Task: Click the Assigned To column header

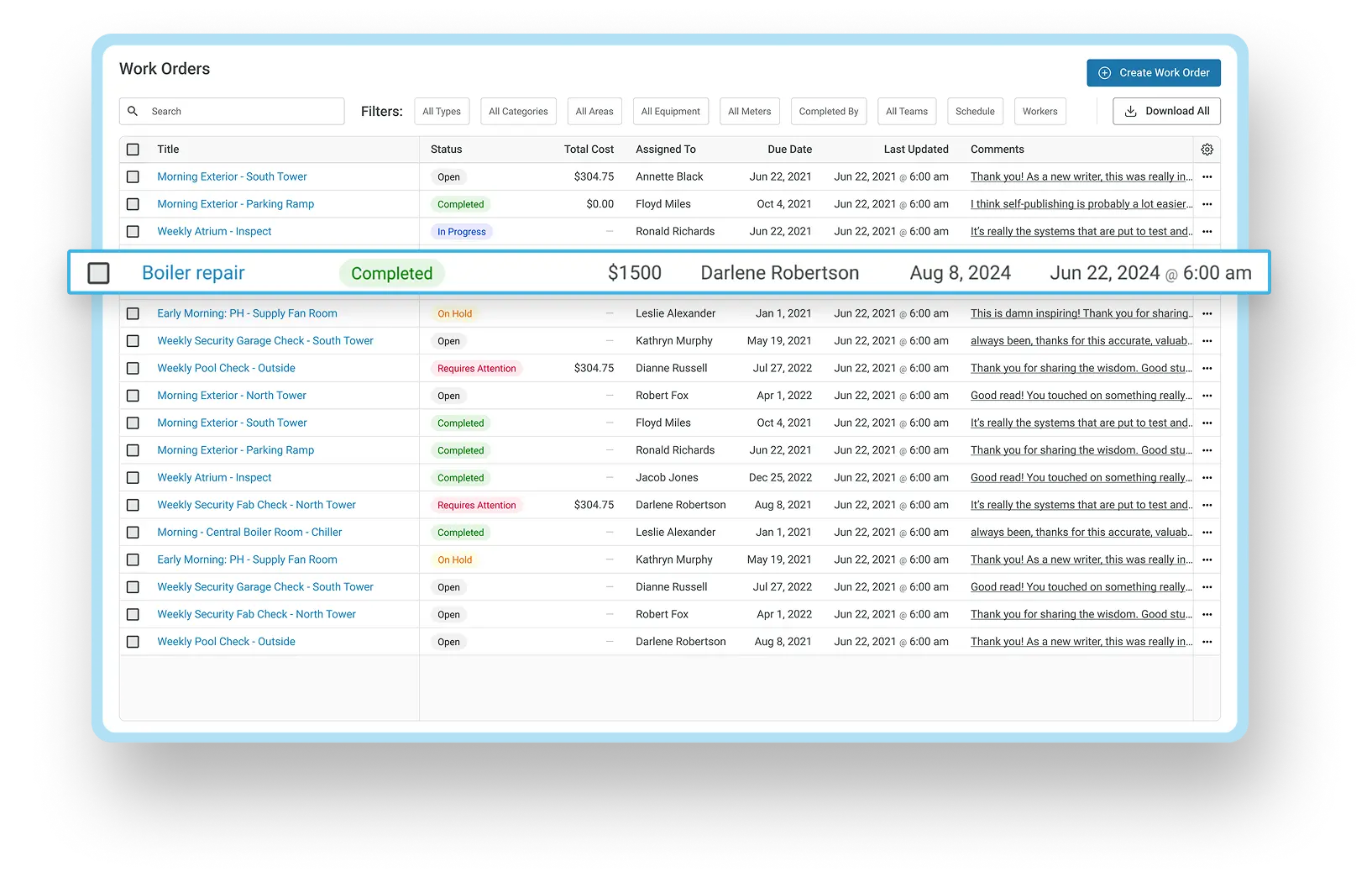Action: tap(666, 150)
